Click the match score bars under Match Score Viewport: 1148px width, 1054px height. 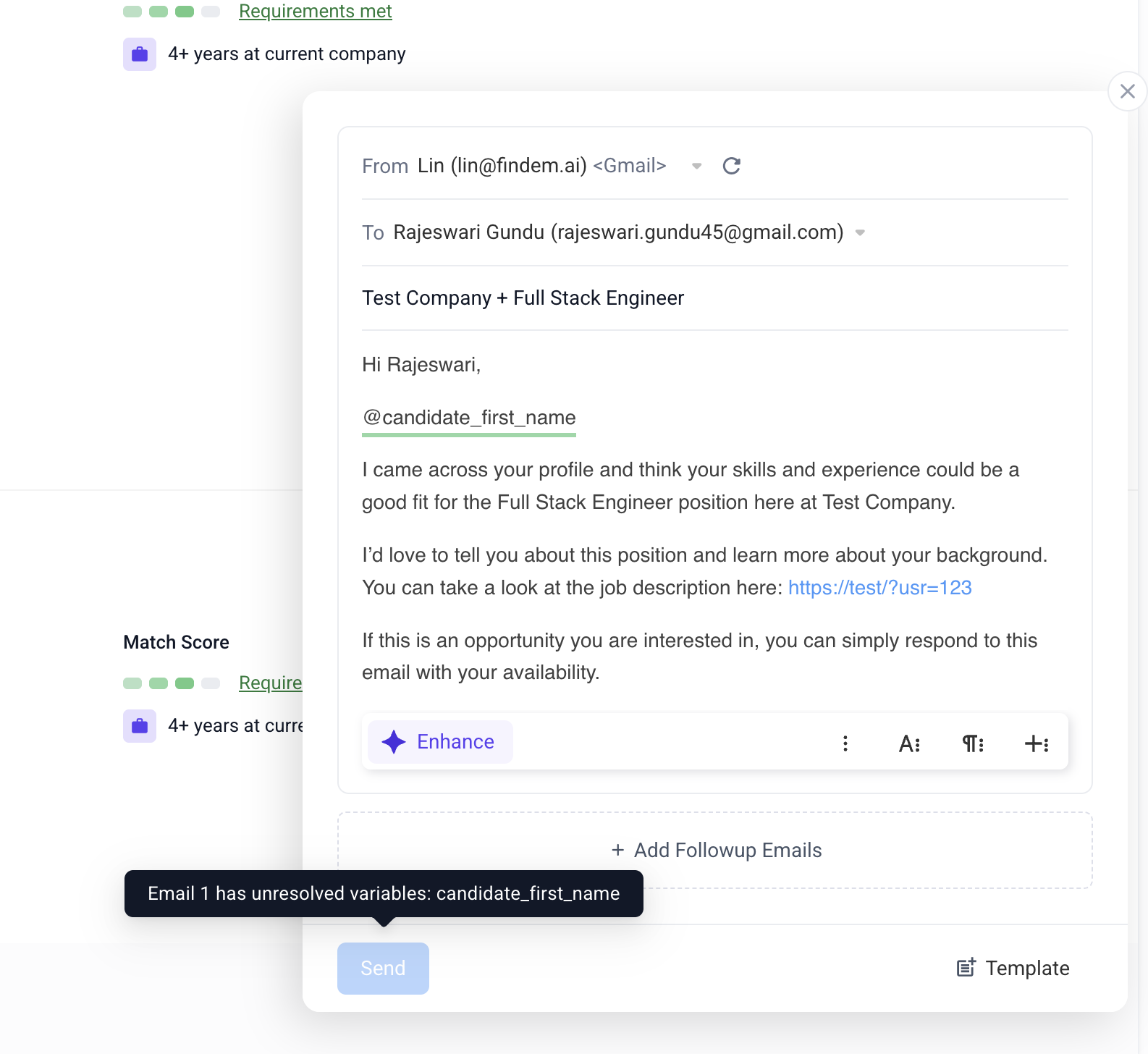[x=172, y=683]
